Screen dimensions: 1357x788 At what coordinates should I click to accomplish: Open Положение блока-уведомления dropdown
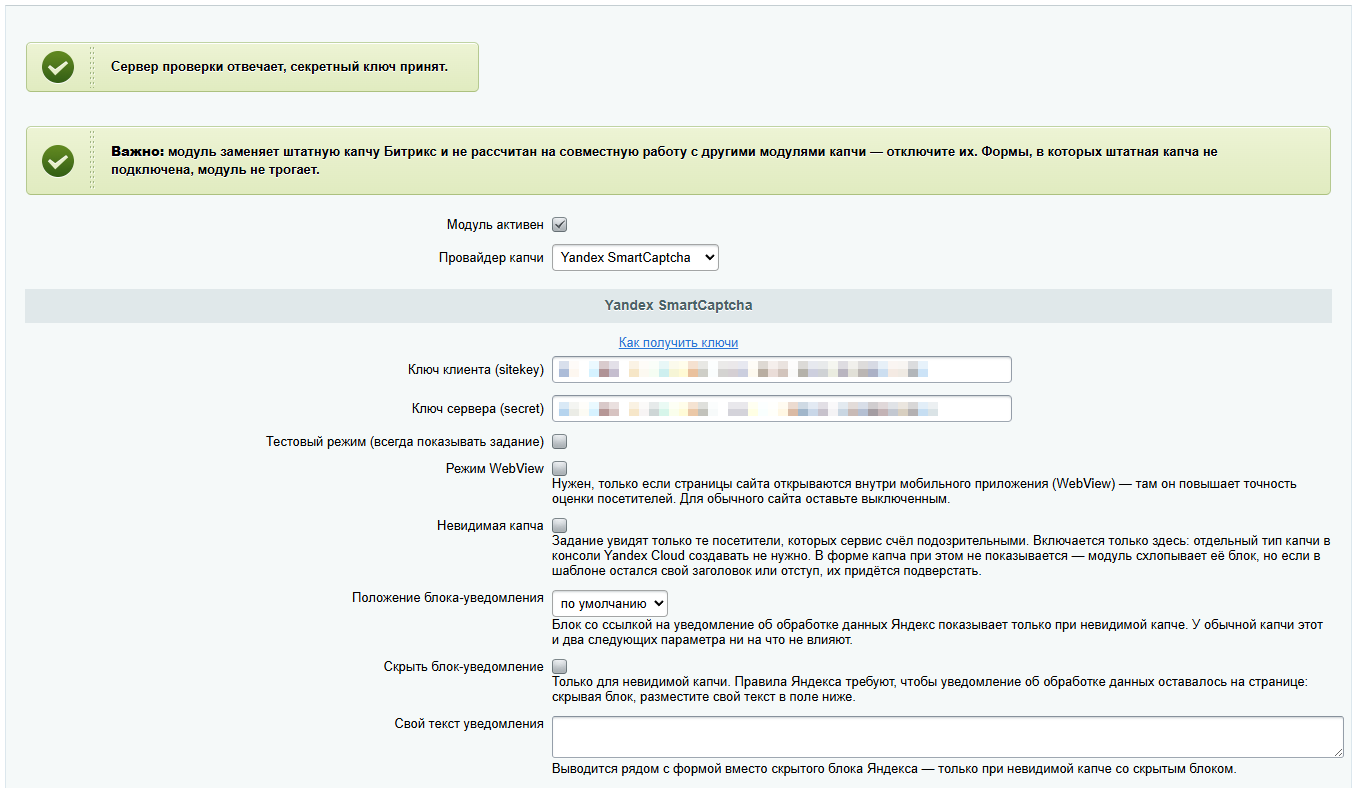609,604
